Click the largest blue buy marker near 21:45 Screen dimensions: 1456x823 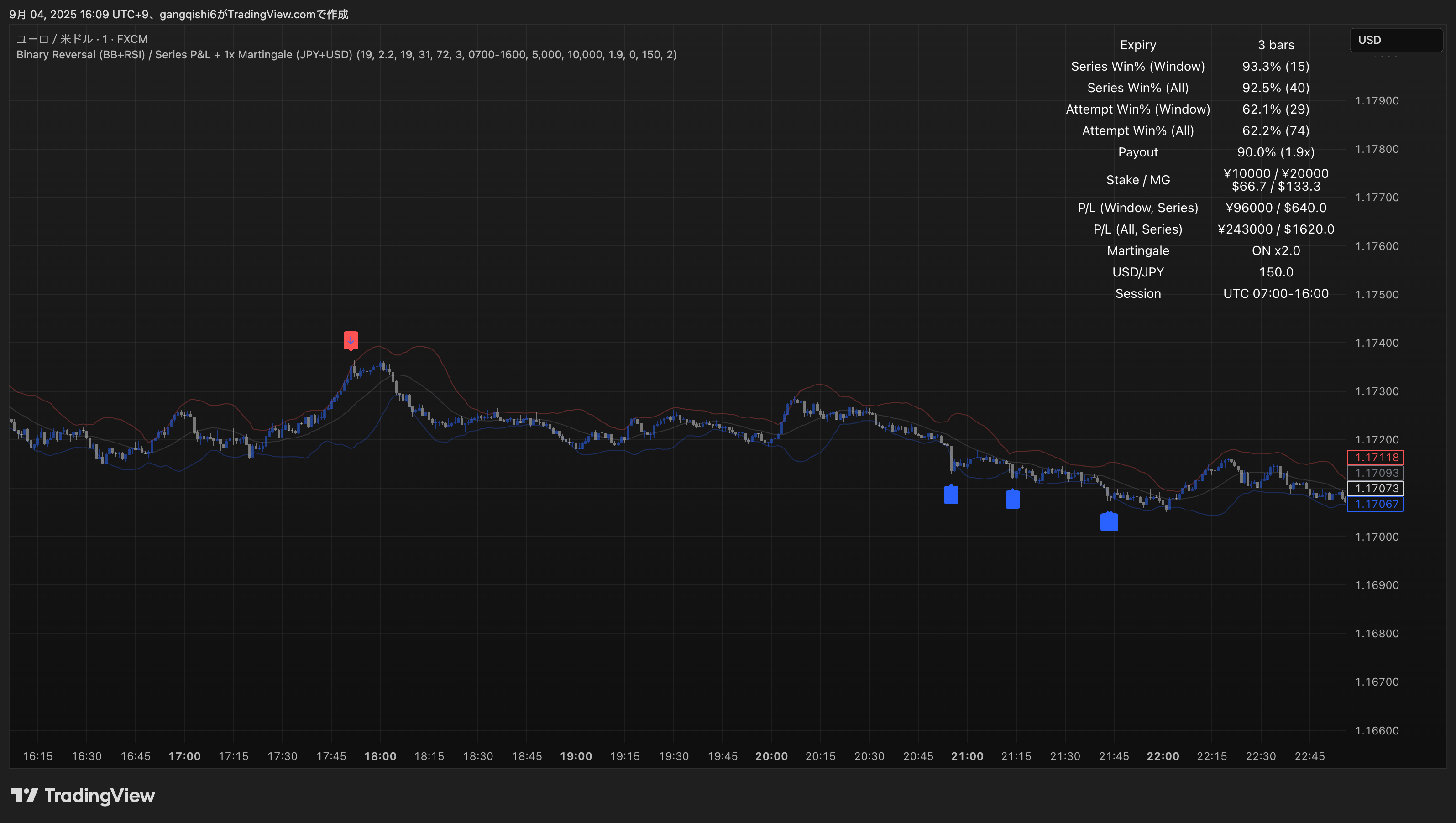coord(1109,522)
